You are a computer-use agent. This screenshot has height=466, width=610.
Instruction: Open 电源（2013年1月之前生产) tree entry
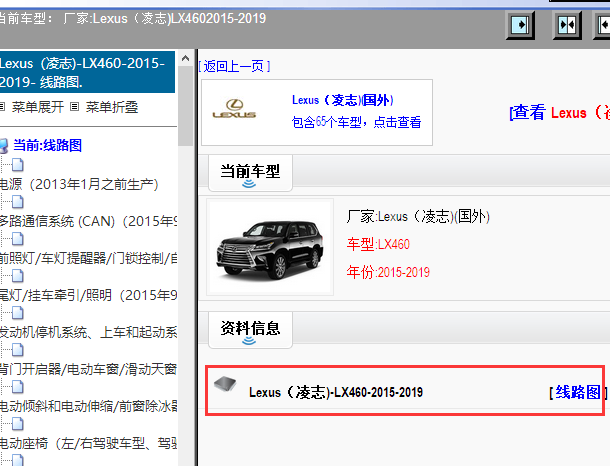click(79, 184)
